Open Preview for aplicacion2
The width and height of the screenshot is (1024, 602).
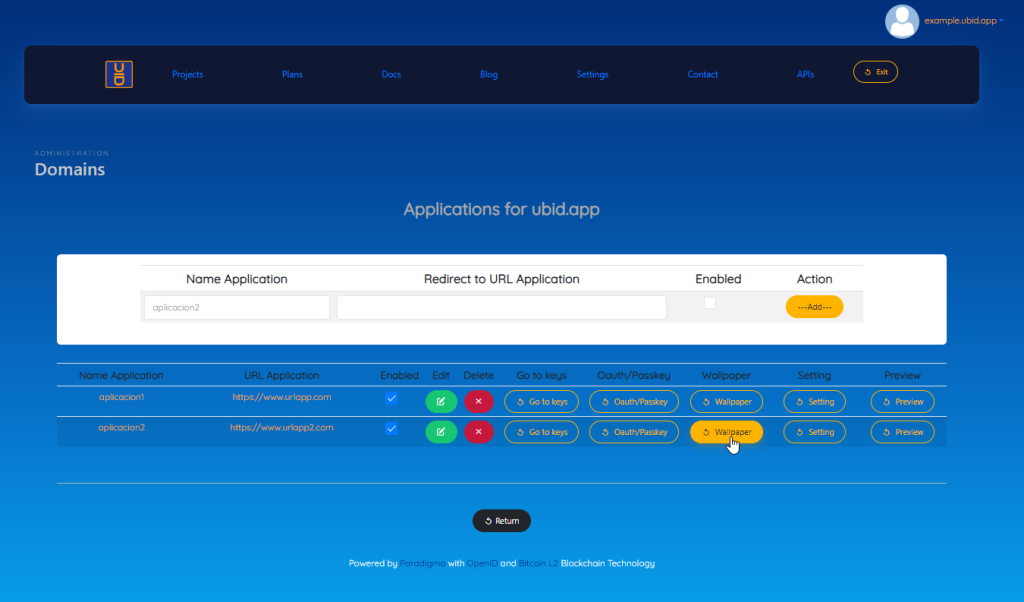pos(902,432)
